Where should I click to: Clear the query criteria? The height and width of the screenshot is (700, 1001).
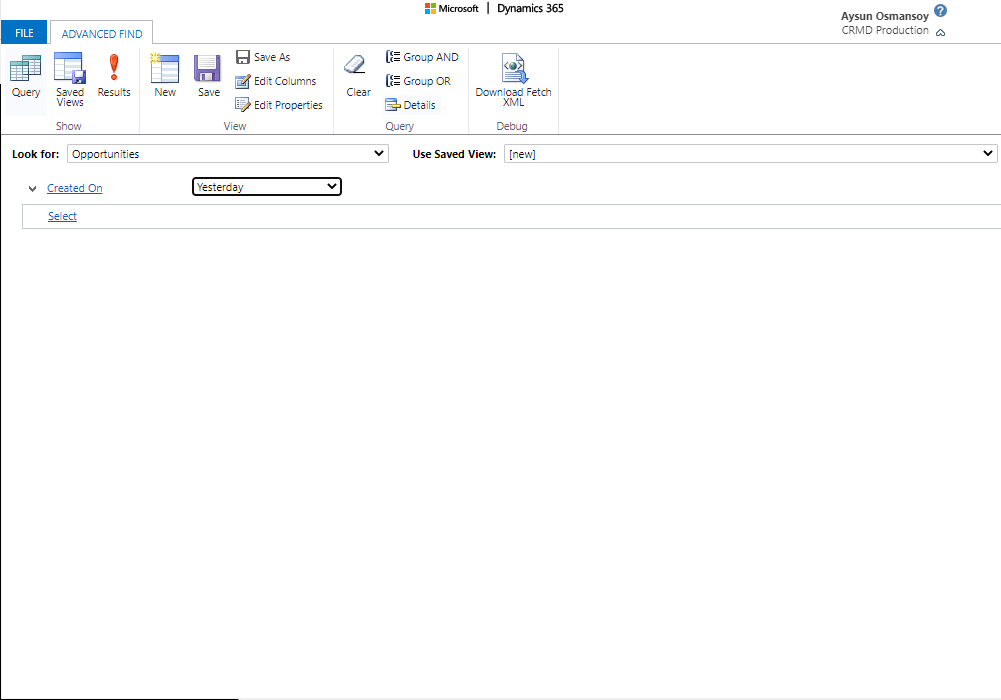pos(358,76)
